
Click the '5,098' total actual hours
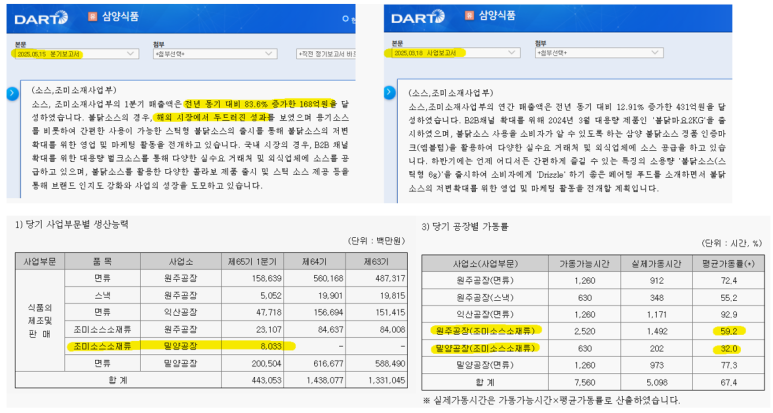click(x=656, y=382)
